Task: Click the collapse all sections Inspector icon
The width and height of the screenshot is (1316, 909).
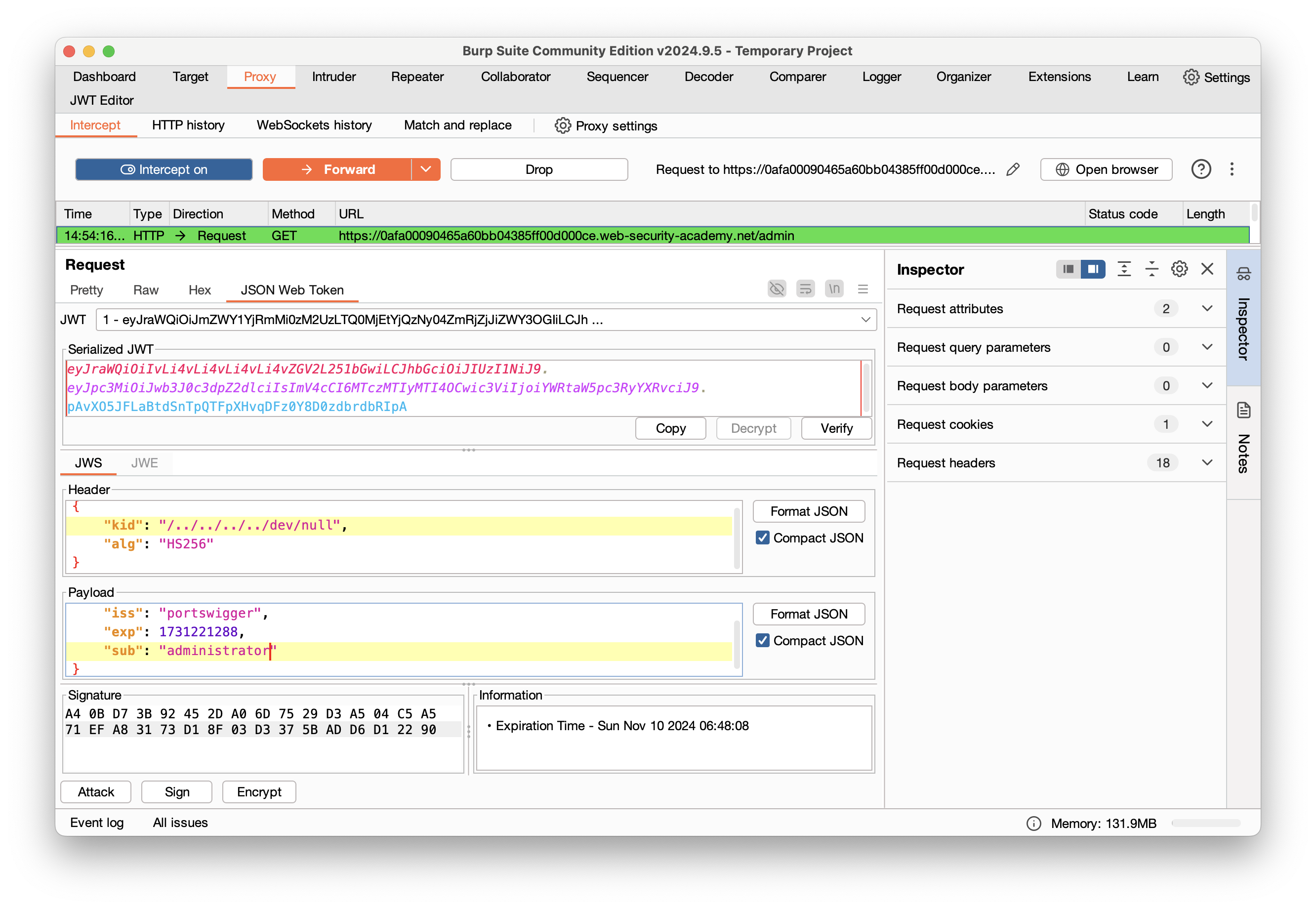Action: 1151,269
